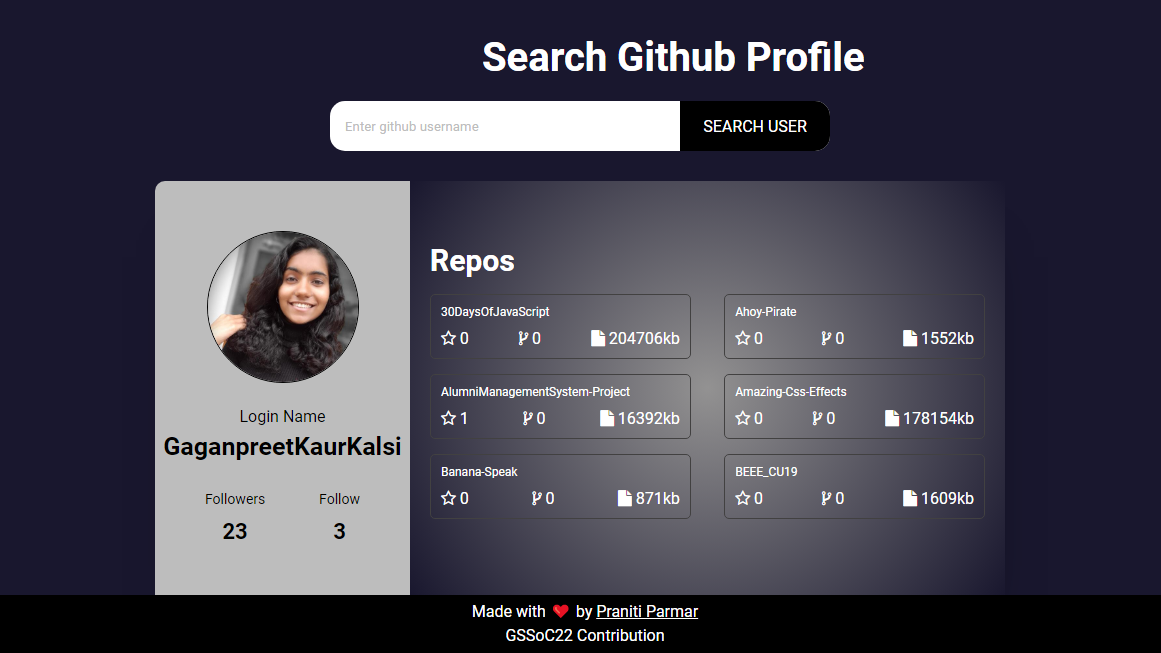
Task: Click the file size icon on Banana-Speak repo
Action: pyautogui.click(x=627, y=497)
